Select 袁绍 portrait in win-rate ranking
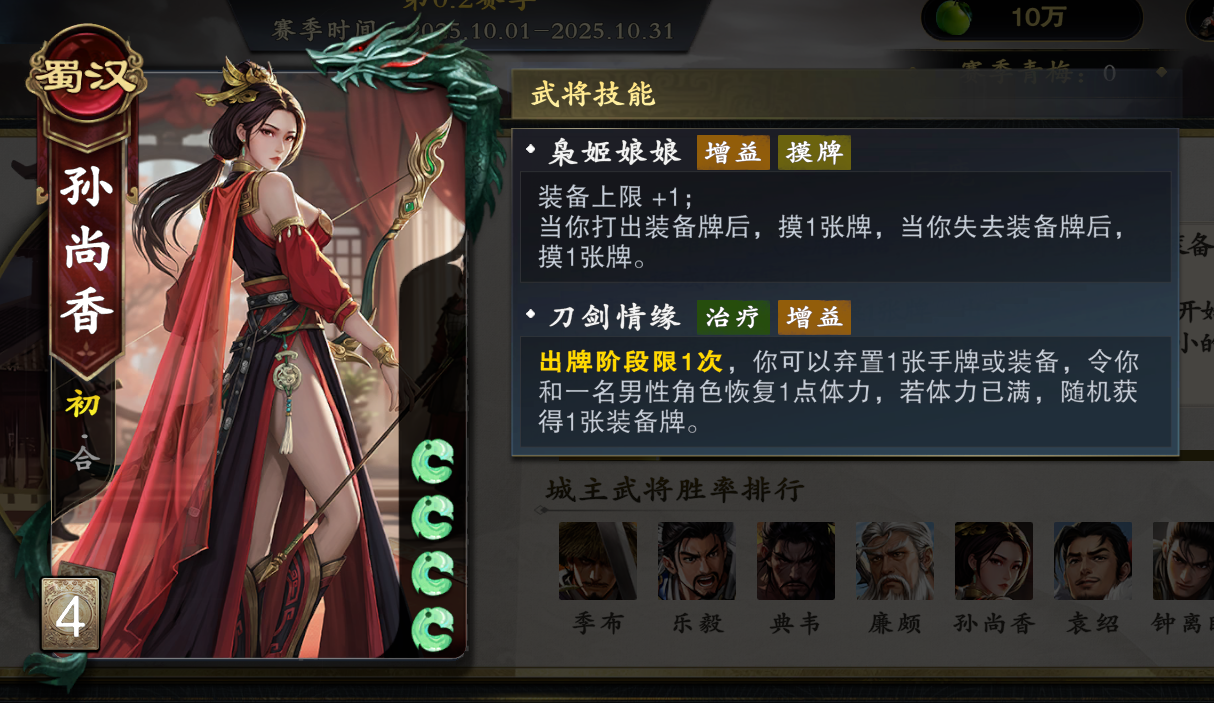This screenshot has width=1214, height=703. pyautogui.click(x=1092, y=561)
